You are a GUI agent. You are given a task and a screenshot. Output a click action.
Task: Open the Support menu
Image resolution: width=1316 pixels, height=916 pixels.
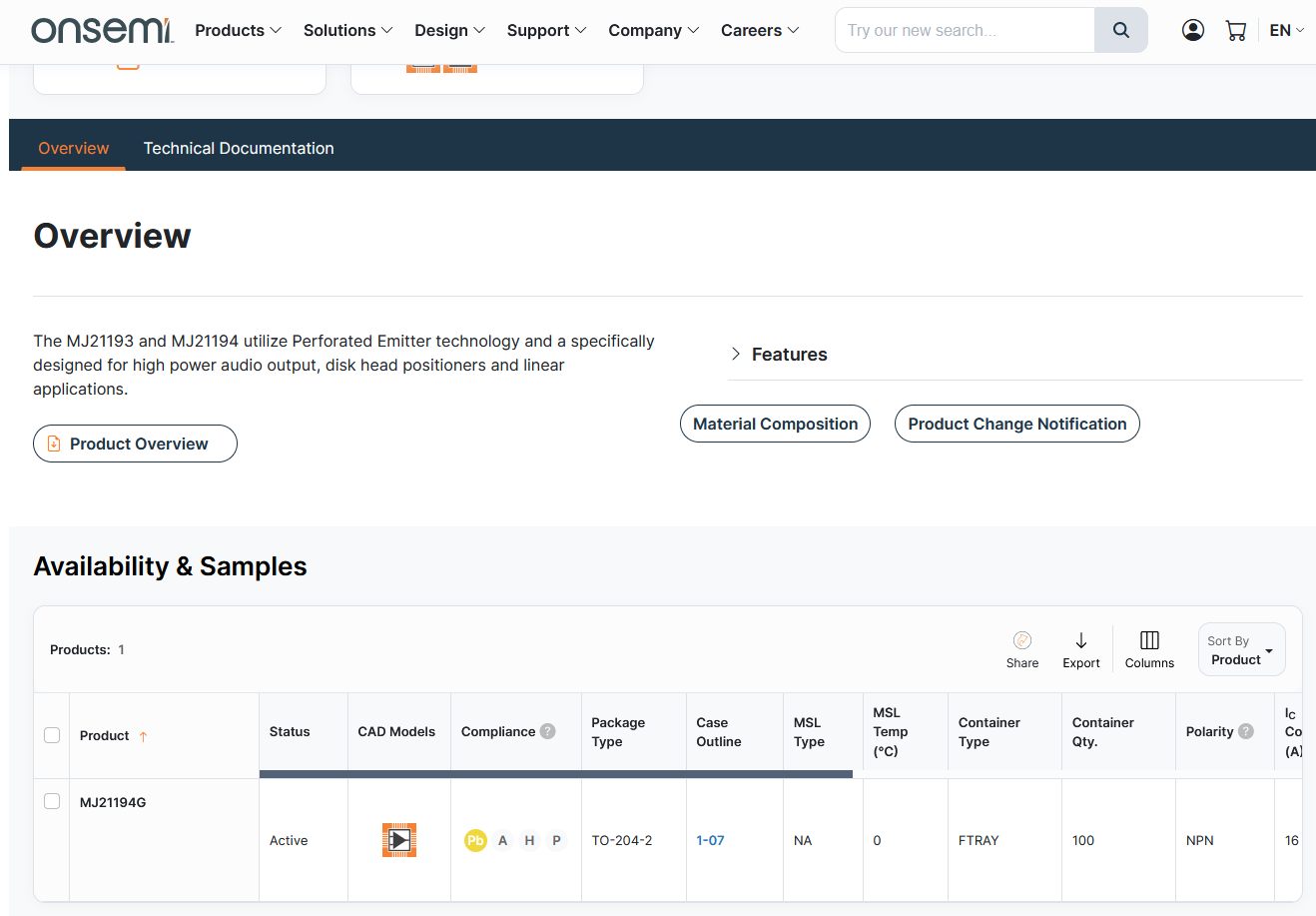point(546,30)
